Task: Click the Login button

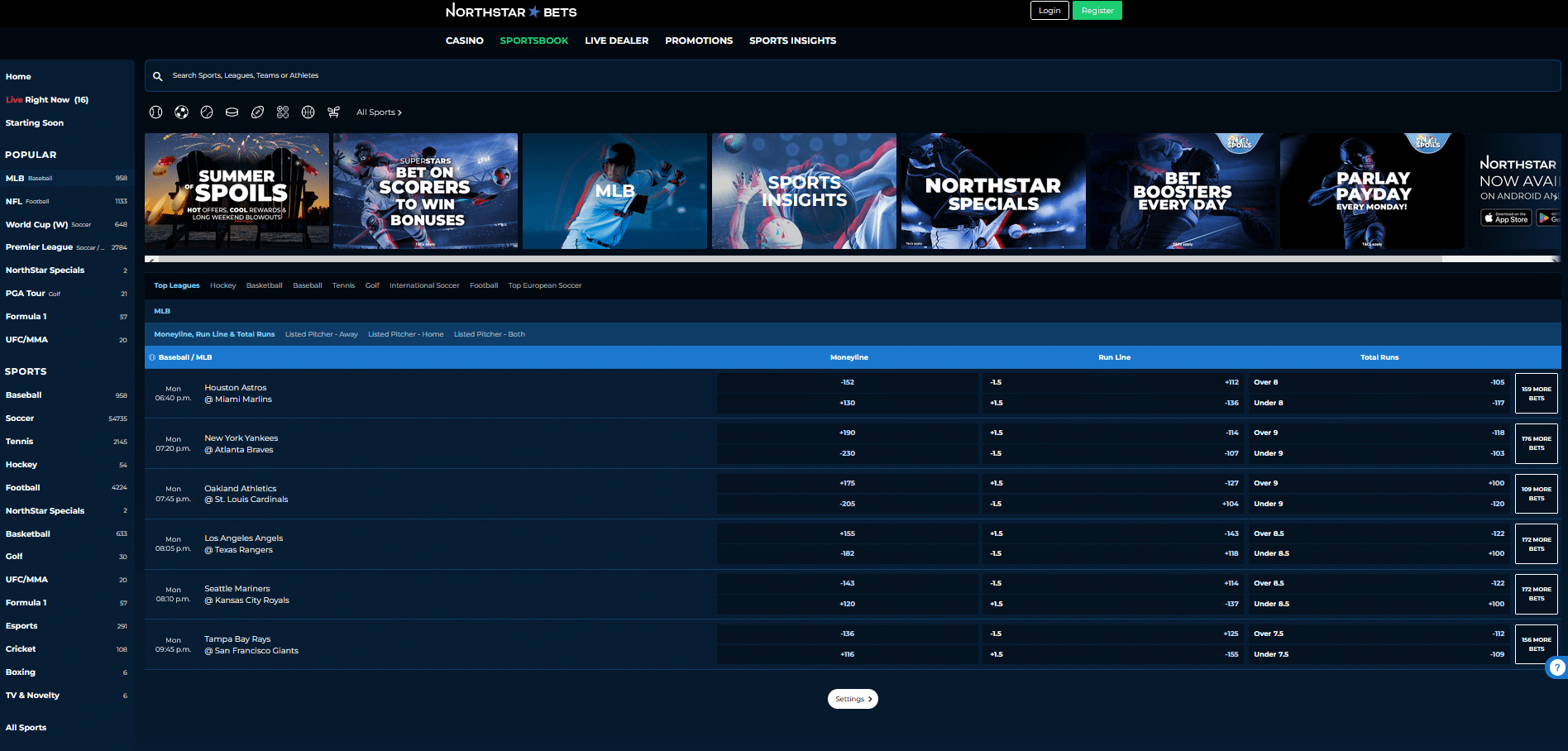Action: (x=1049, y=11)
